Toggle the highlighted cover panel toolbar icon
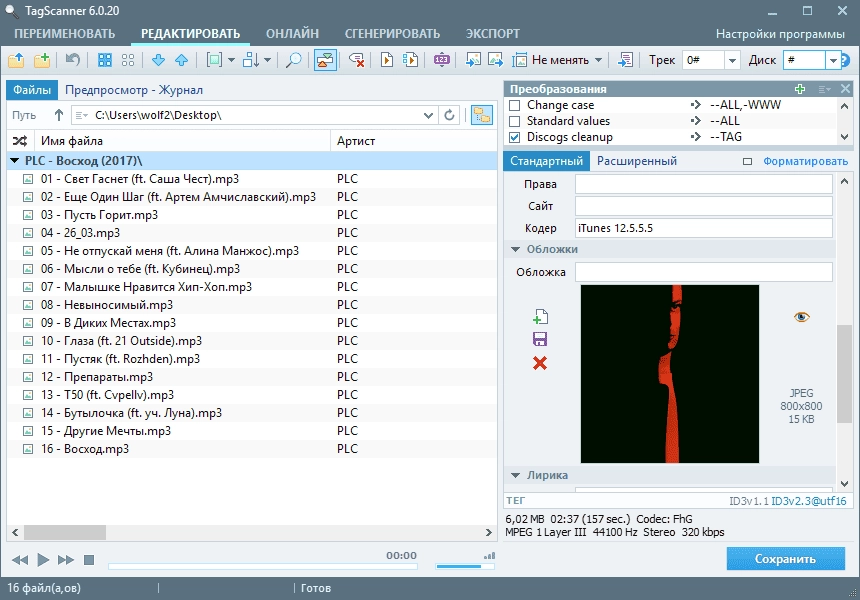 325,60
